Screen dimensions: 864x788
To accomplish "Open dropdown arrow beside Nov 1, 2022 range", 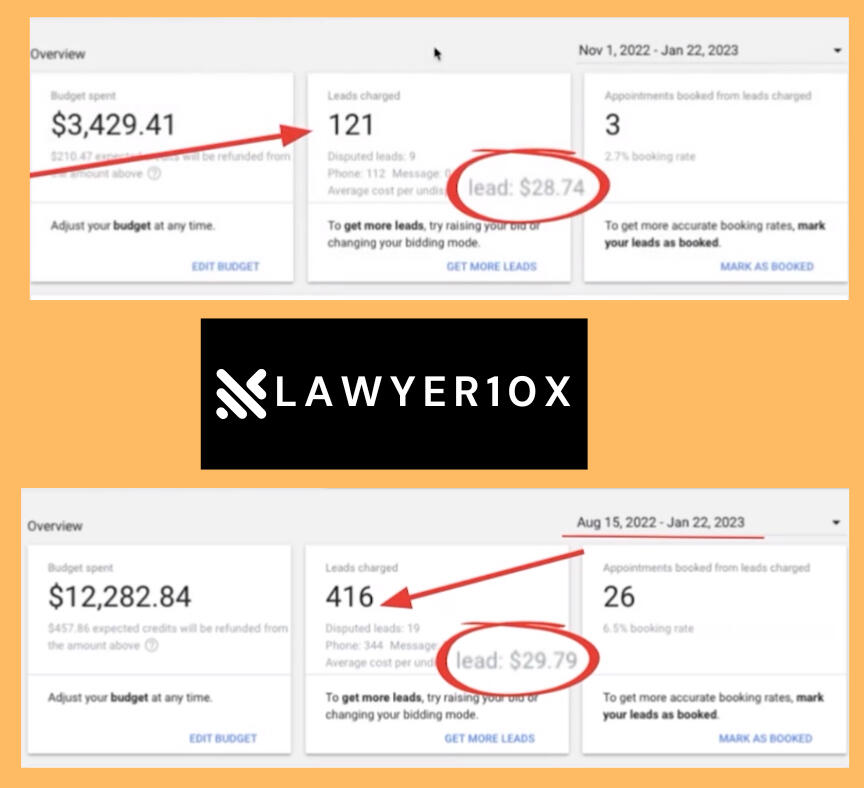I will point(836,50).
